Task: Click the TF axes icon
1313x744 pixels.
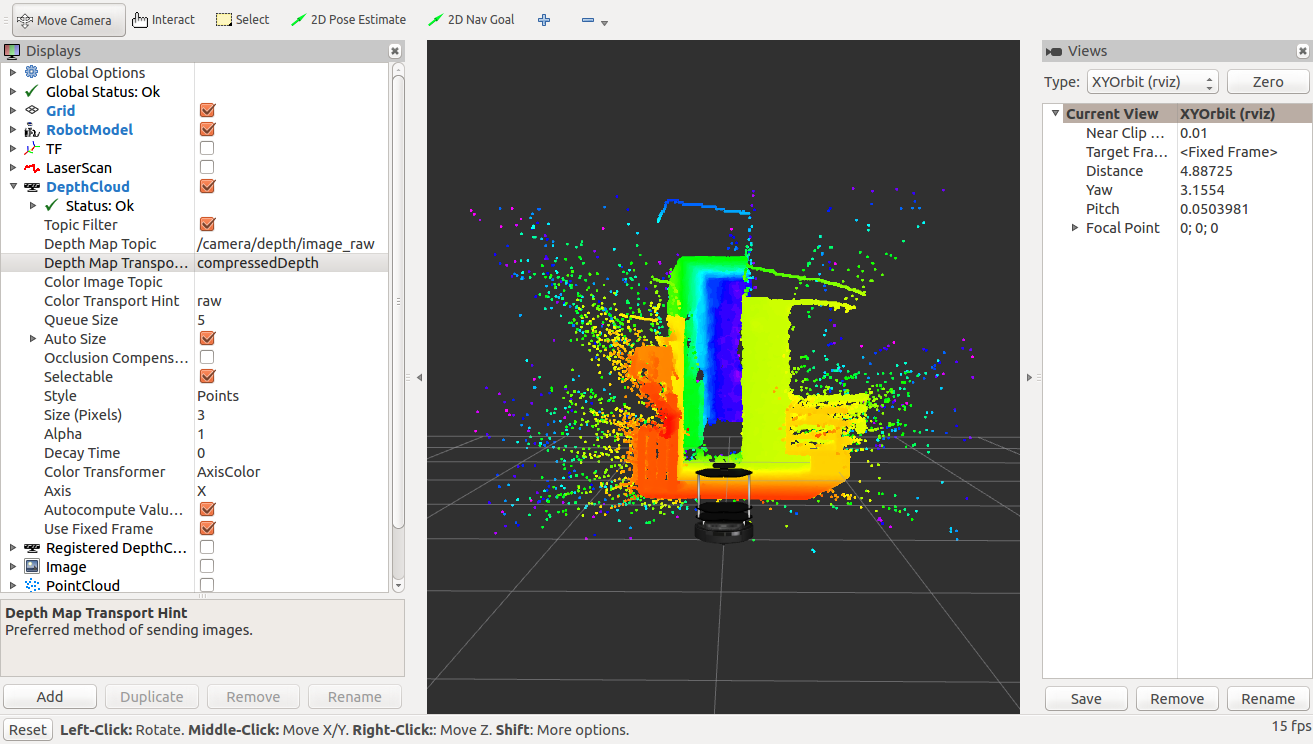Action: (32, 148)
